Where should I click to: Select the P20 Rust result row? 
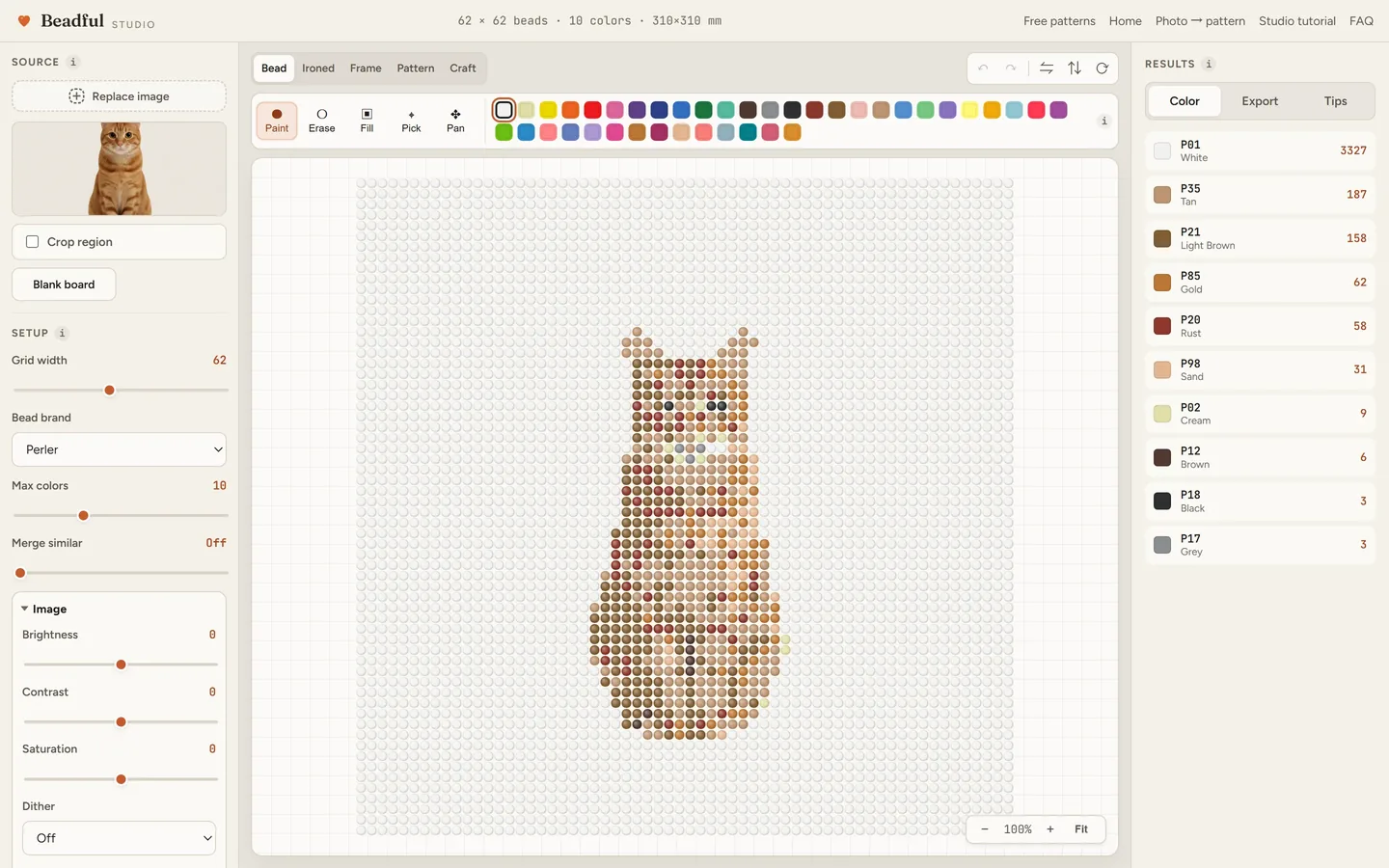tap(1260, 326)
